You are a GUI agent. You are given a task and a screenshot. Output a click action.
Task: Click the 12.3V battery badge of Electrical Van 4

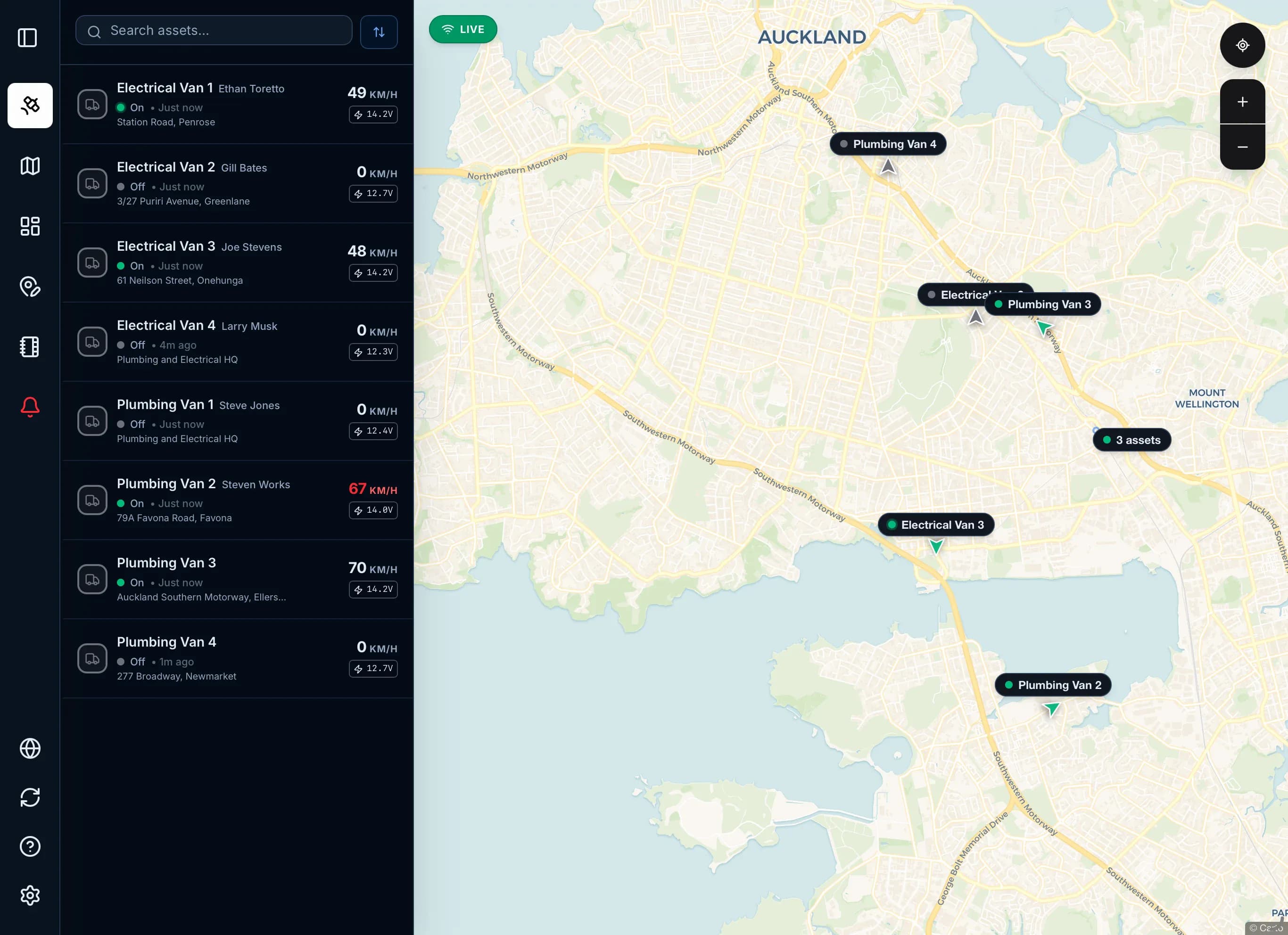point(373,352)
